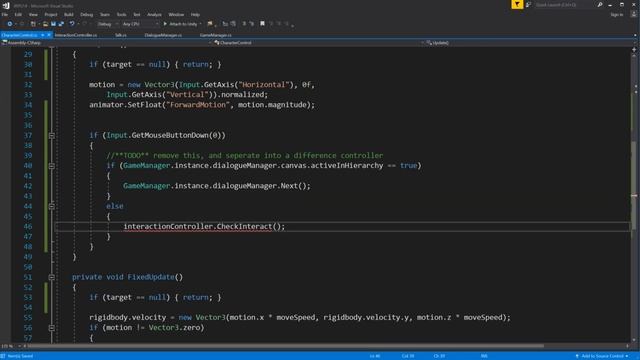Click the 'private void FixedUpdate()' text
This screenshot has width=640, height=360.
pos(127,277)
